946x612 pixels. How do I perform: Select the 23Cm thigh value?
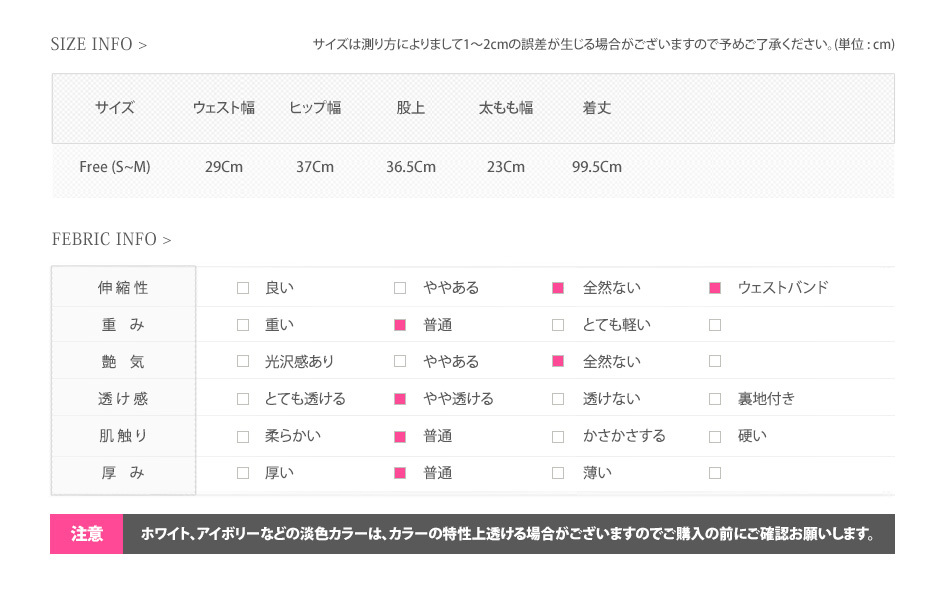[x=506, y=167]
